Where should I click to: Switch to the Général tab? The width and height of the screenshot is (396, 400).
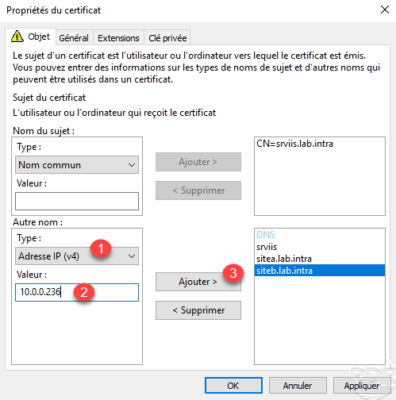pos(74,38)
